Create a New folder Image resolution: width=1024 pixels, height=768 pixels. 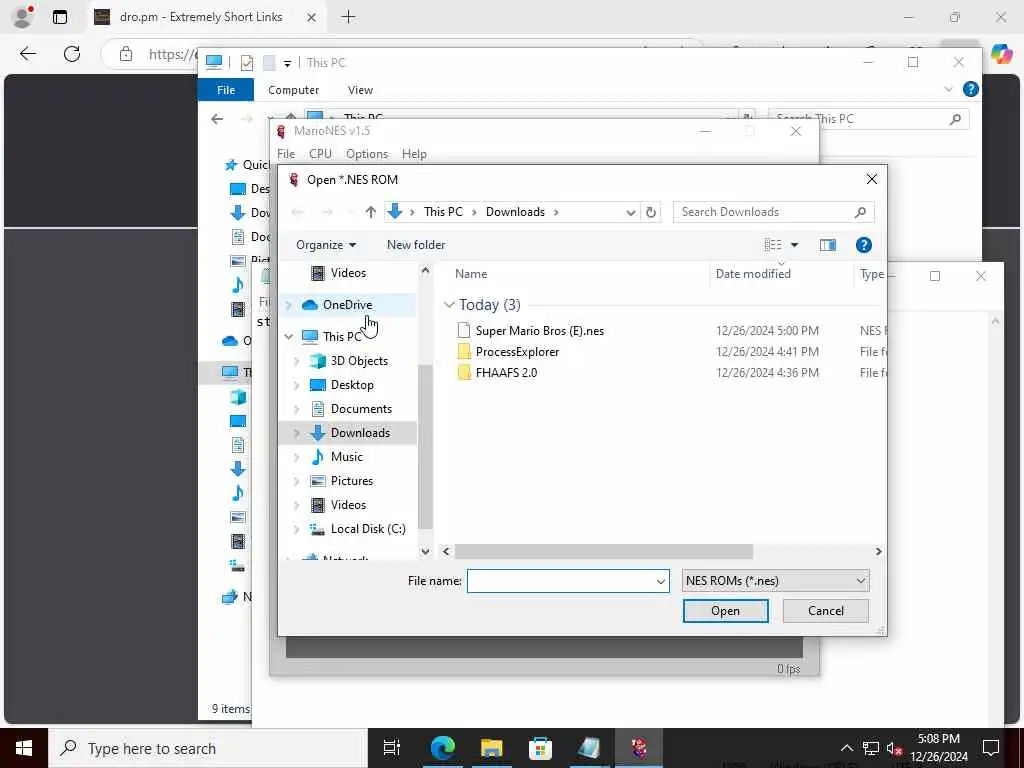coord(416,245)
